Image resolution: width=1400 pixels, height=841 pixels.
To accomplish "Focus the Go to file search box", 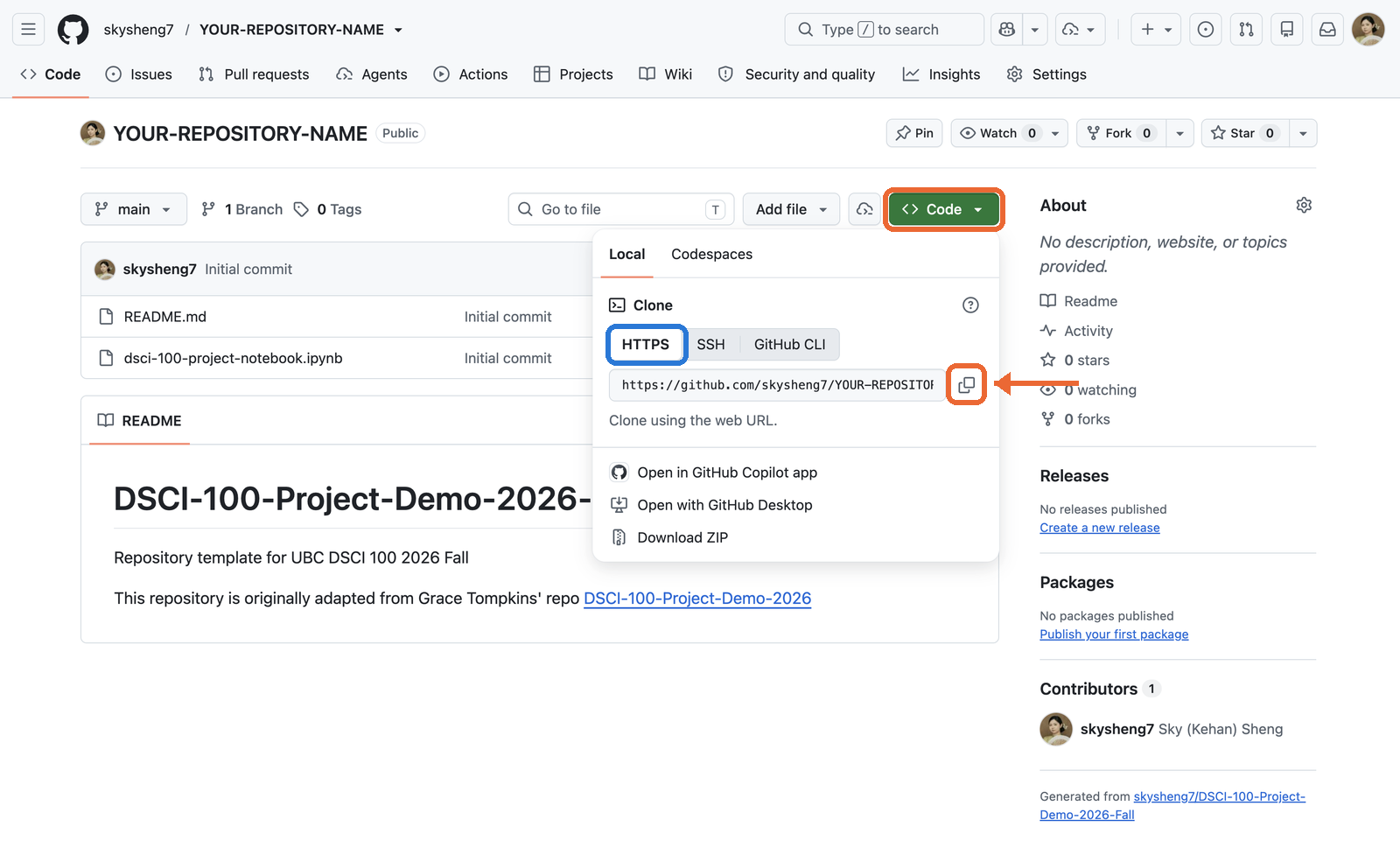I will (621, 209).
